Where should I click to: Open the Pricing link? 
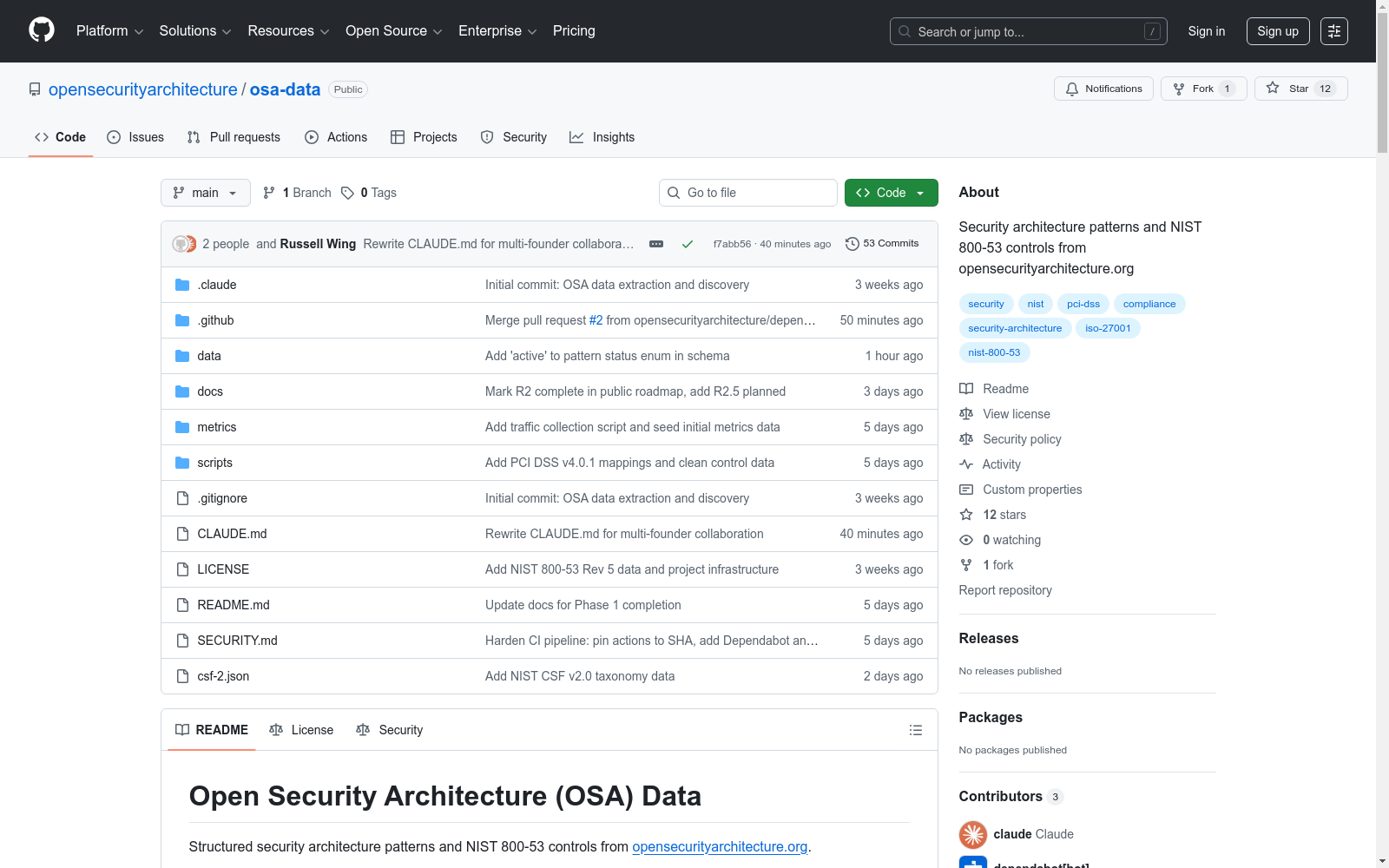coord(574,31)
